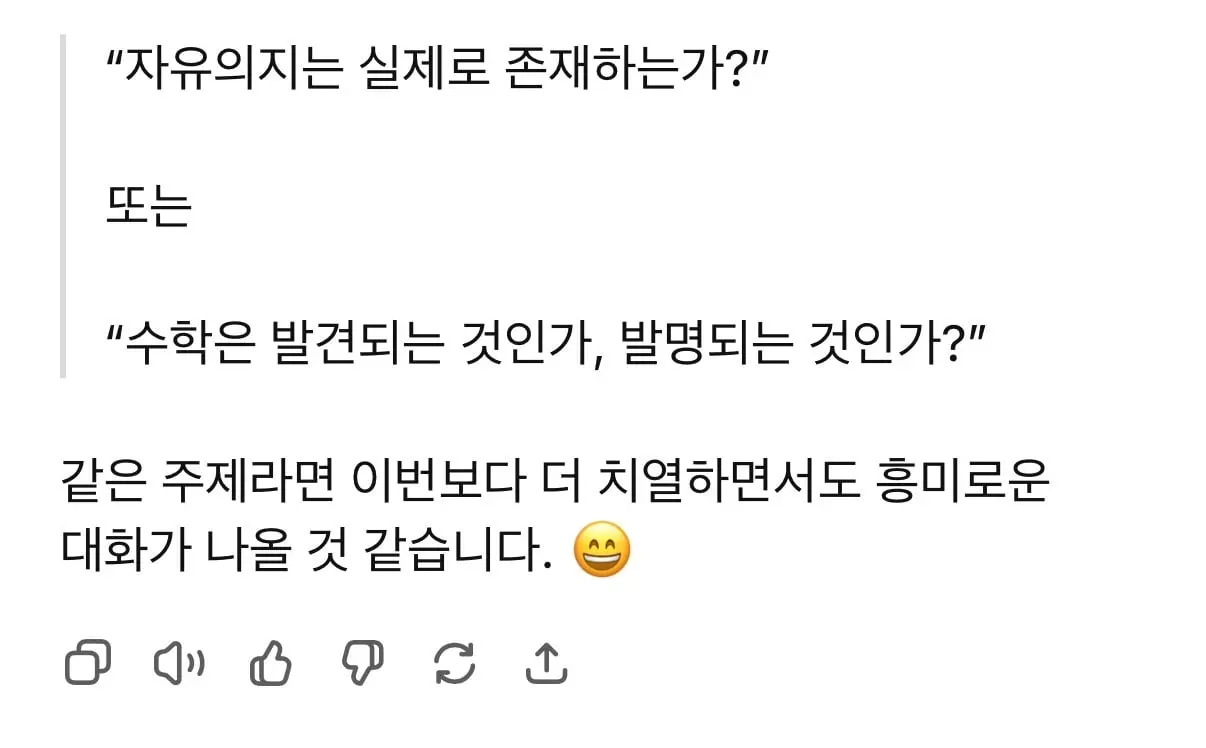Click the gray blockquote vertical bar
Viewport: 1206px width, 748px height.
click(63, 206)
